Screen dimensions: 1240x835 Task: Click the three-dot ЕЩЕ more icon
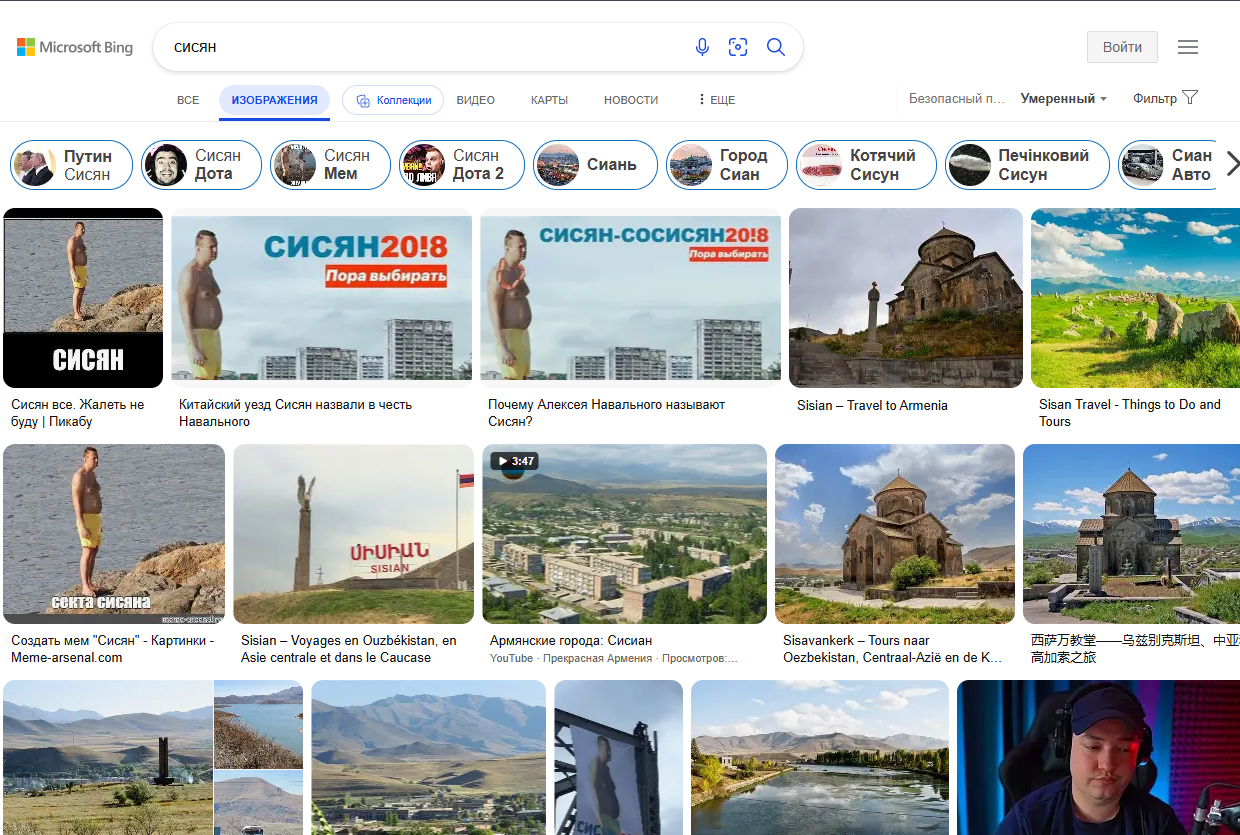click(701, 100)
